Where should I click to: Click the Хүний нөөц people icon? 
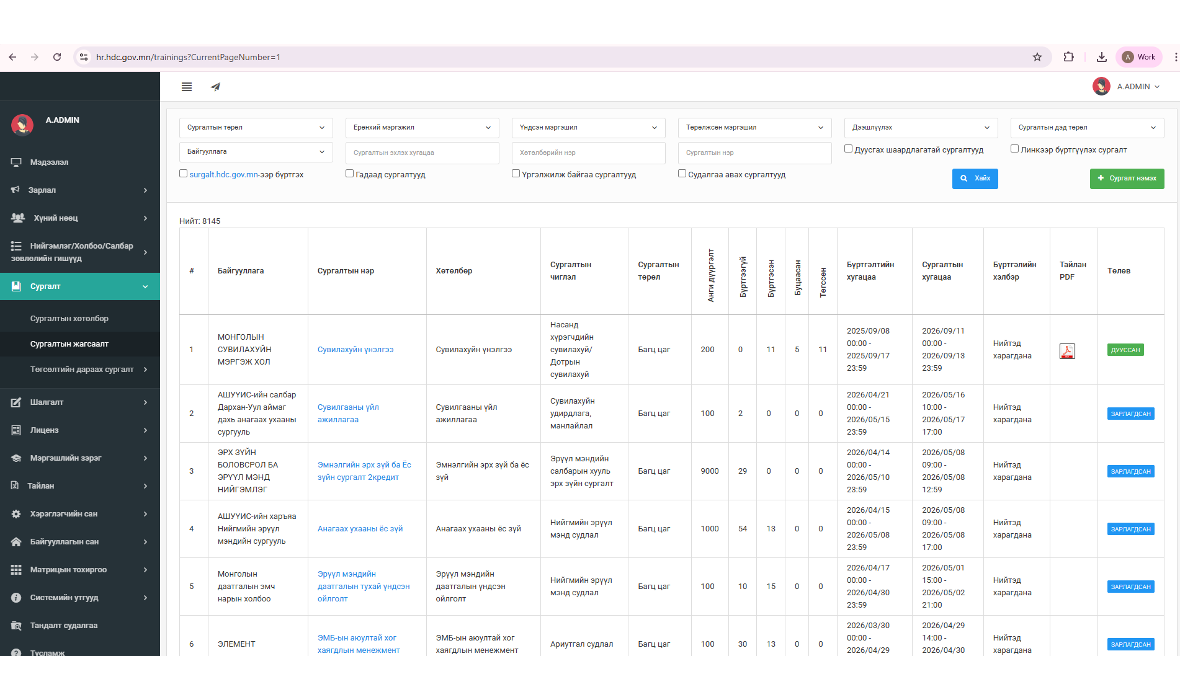tap(17, 218)
